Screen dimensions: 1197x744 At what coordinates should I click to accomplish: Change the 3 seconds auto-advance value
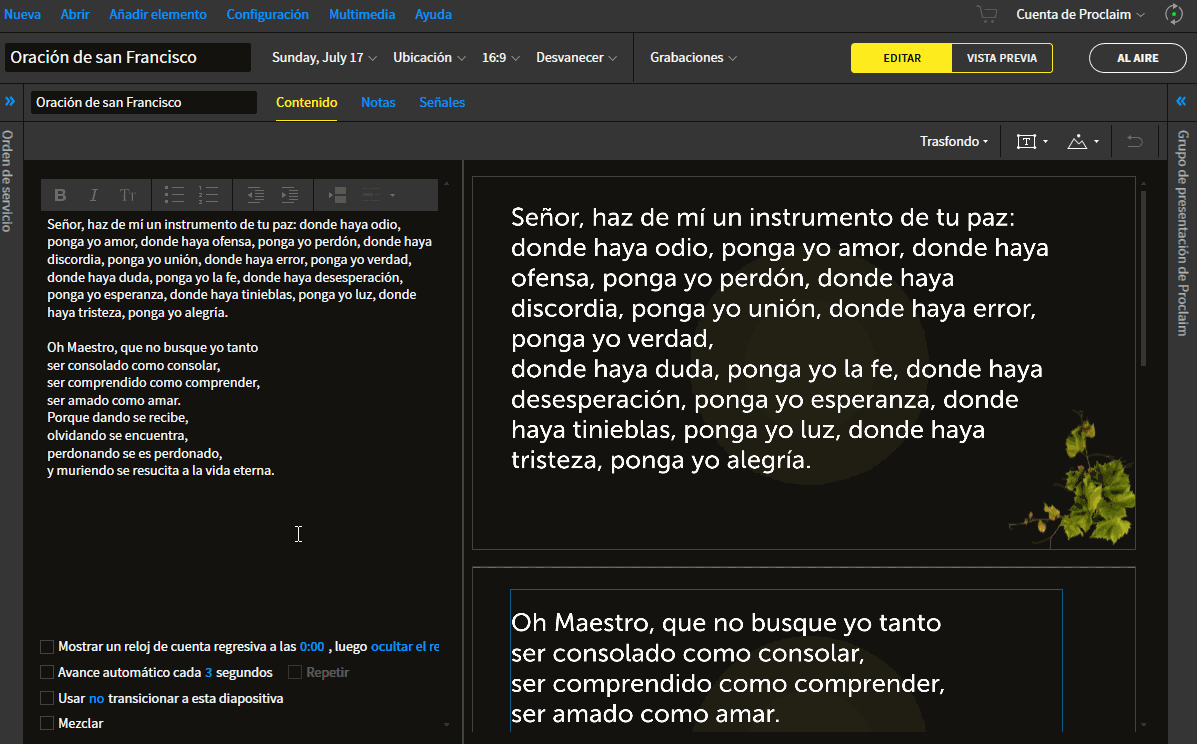[208, 672]
